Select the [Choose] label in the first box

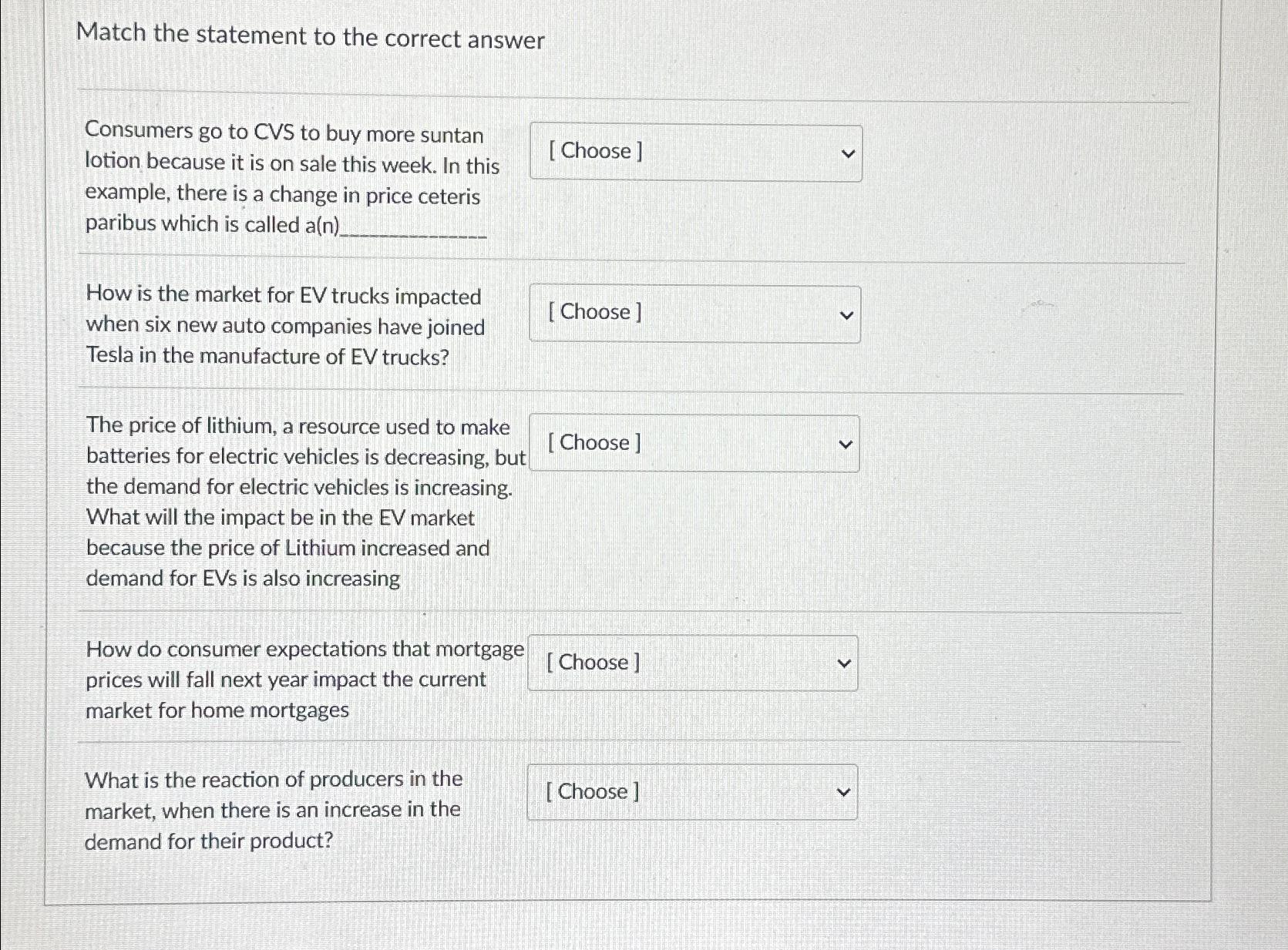tap(594, 152)
